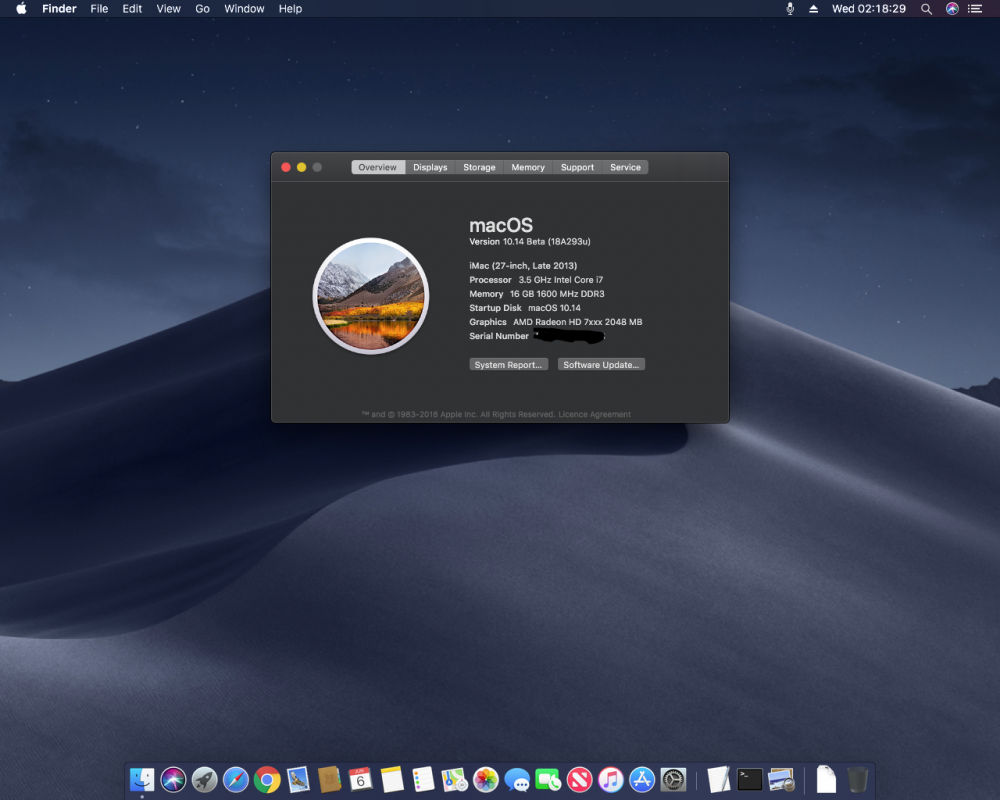Open System Preferences gear icon
Image resolution: width=1000 pixels, height=800 pixels.
pyautogui.click(x=673, y=780)
